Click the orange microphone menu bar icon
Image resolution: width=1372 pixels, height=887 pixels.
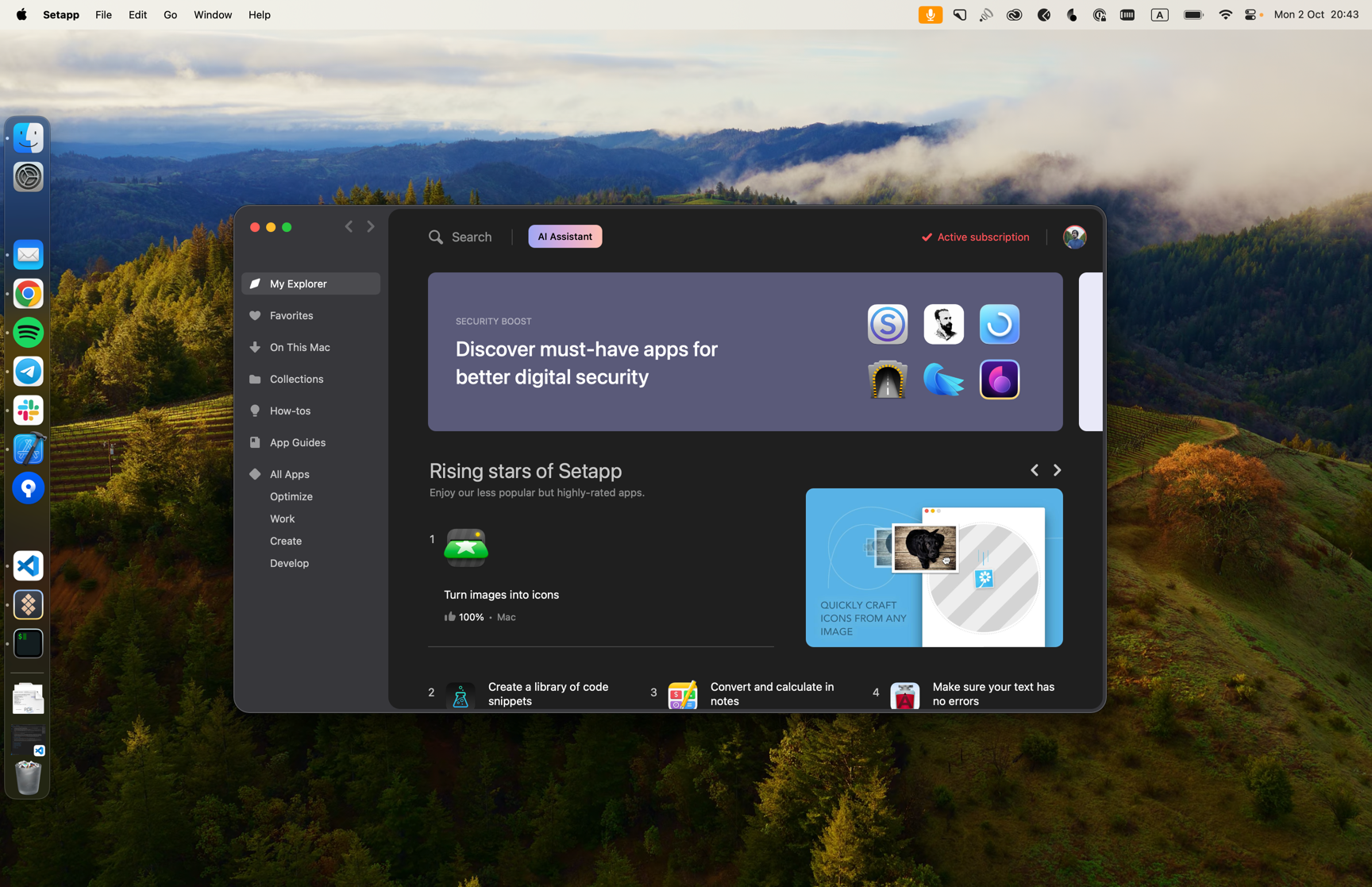930,14
